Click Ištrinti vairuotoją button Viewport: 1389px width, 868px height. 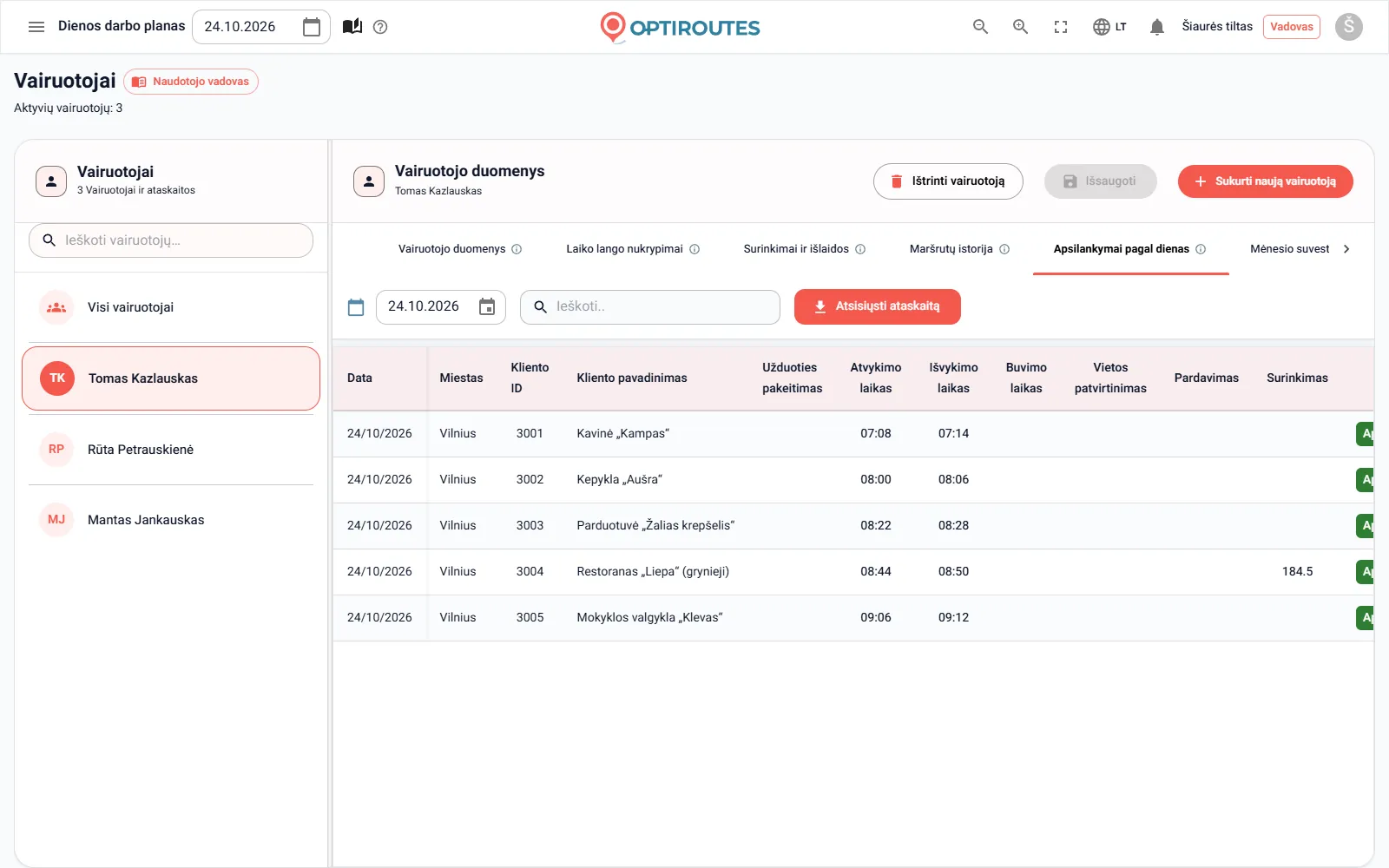pos(948,181)
